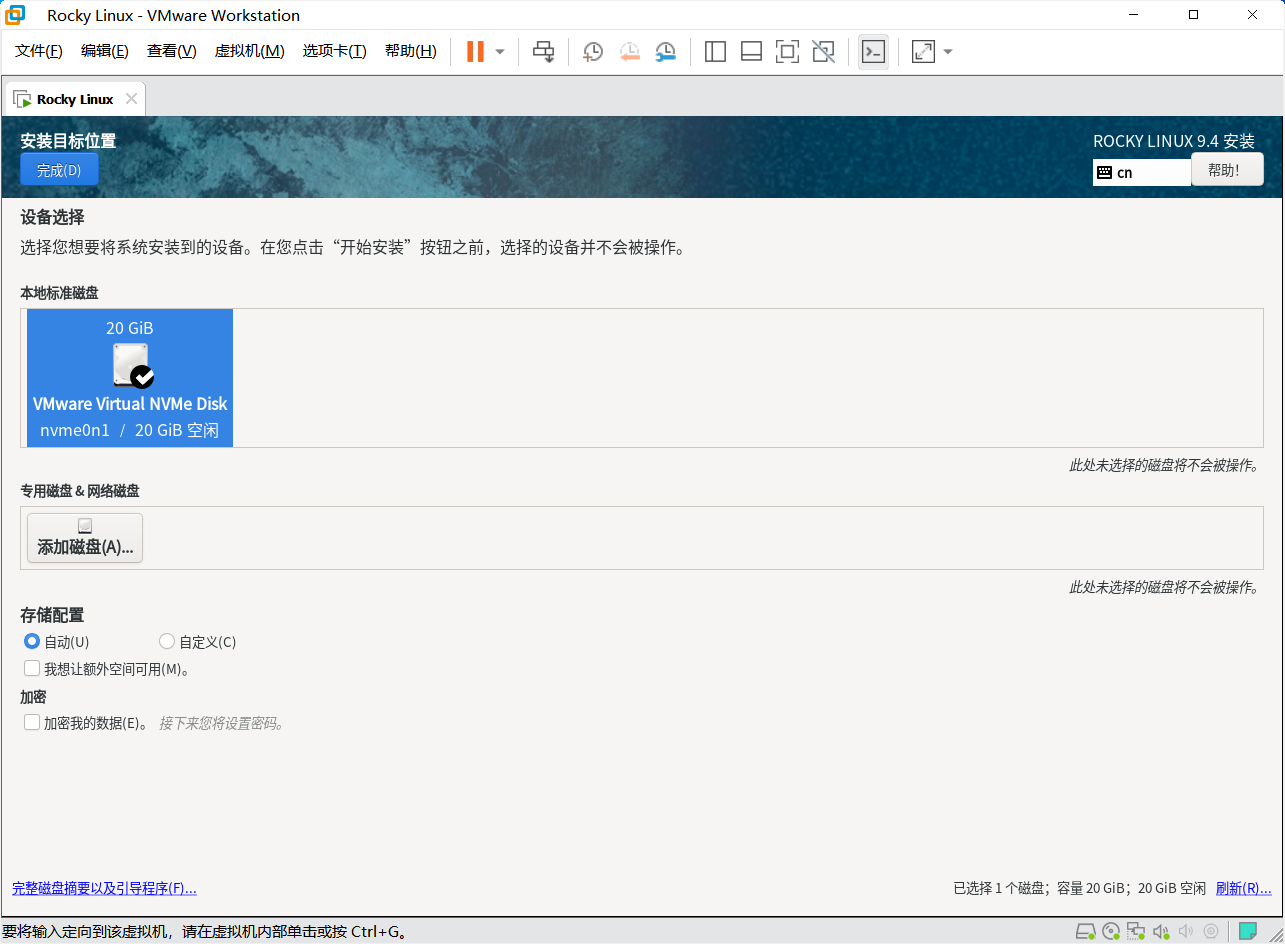The height and width of the screenshot is (944, 1285).
Task: Open the snapshot manager wrench icon
Action: pyautogui.click(x=665, y=52)
